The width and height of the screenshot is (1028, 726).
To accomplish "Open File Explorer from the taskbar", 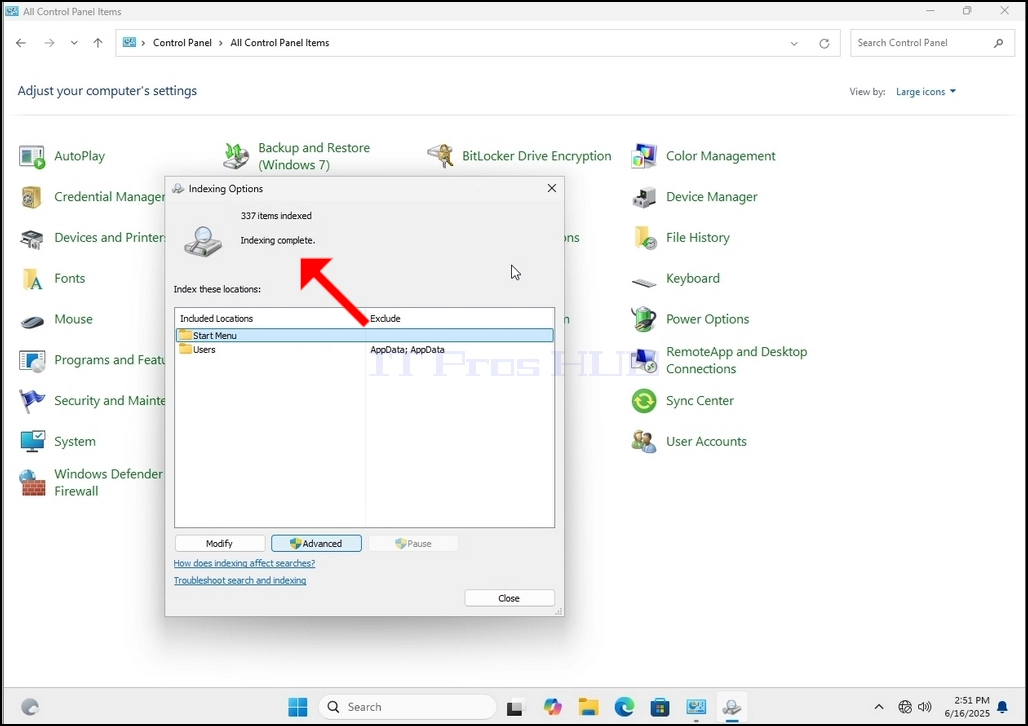I will (588, 707).
